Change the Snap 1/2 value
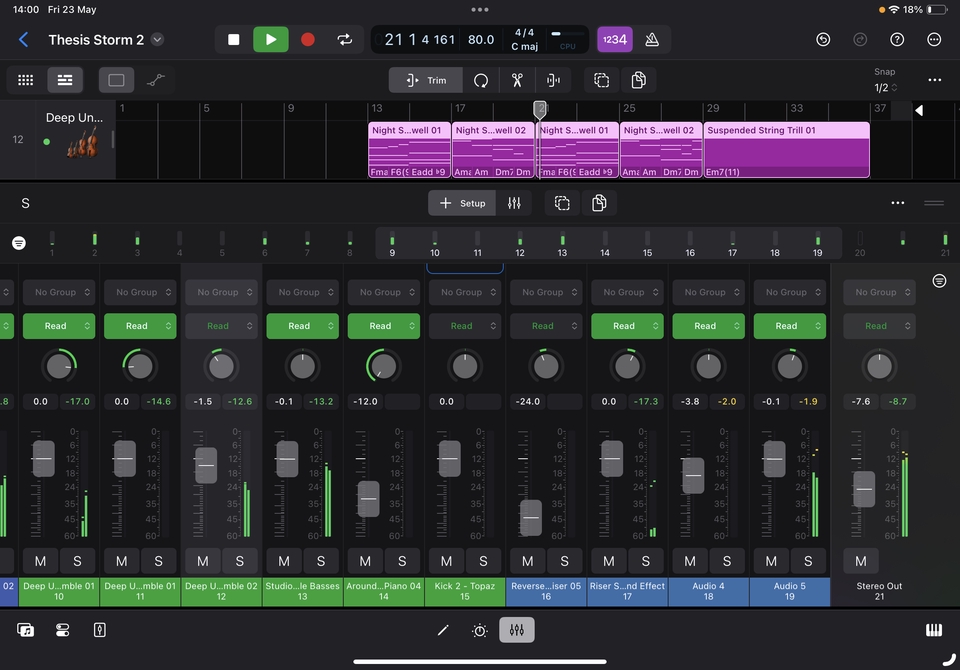 coord(885,88)
